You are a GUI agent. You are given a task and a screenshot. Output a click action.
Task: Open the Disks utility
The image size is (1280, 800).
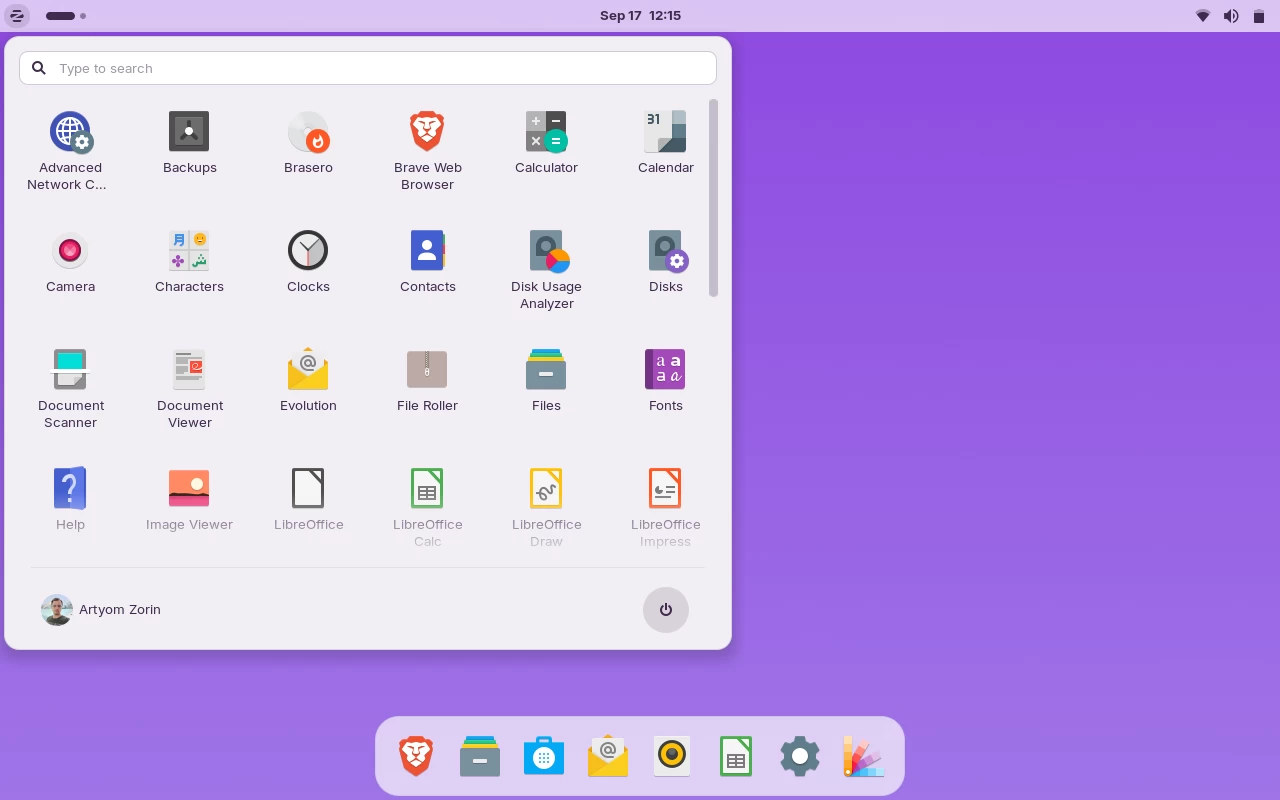(x=665, y=260)
